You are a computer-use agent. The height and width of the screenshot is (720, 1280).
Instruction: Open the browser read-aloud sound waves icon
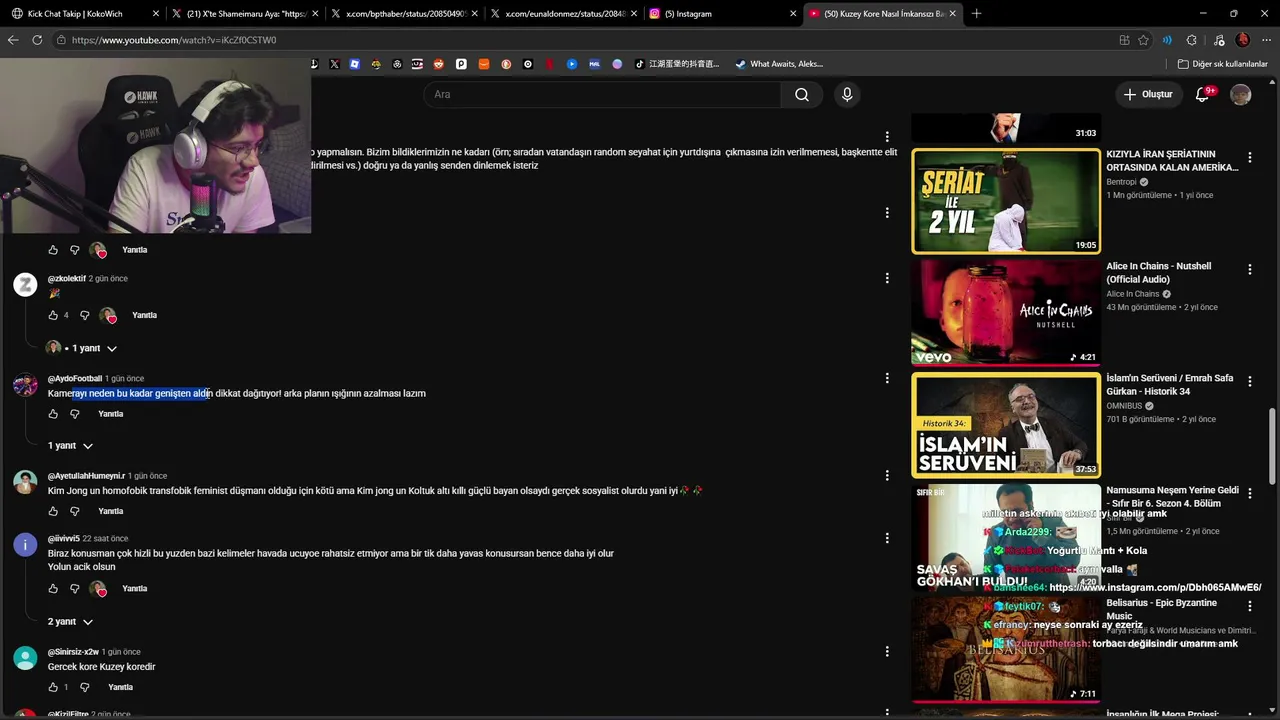pos(1167,40)
